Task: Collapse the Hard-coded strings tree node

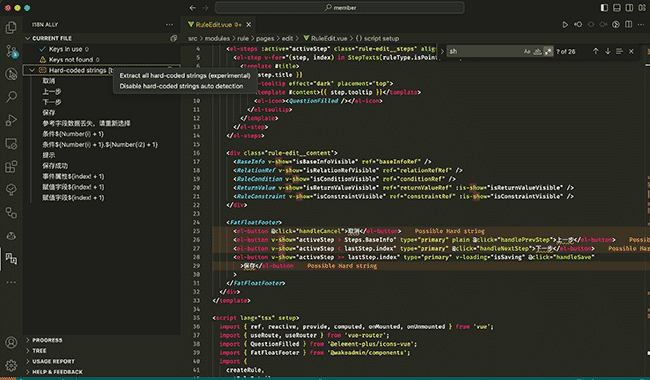Action: pos(32,70)
